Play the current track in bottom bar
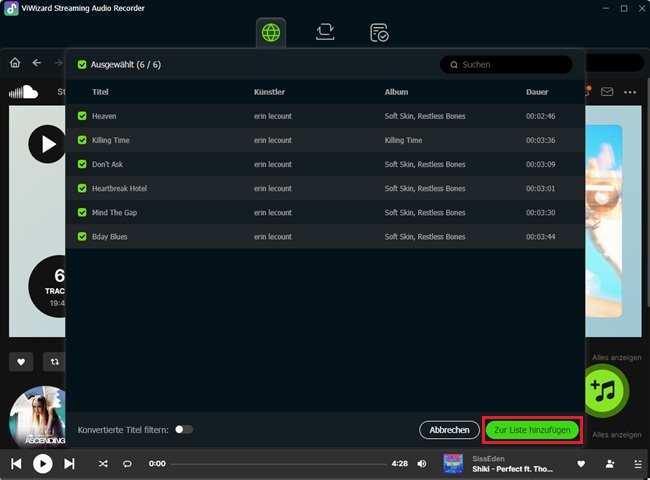This screenshot has width=650, height=480. click(x=43, y=464)
